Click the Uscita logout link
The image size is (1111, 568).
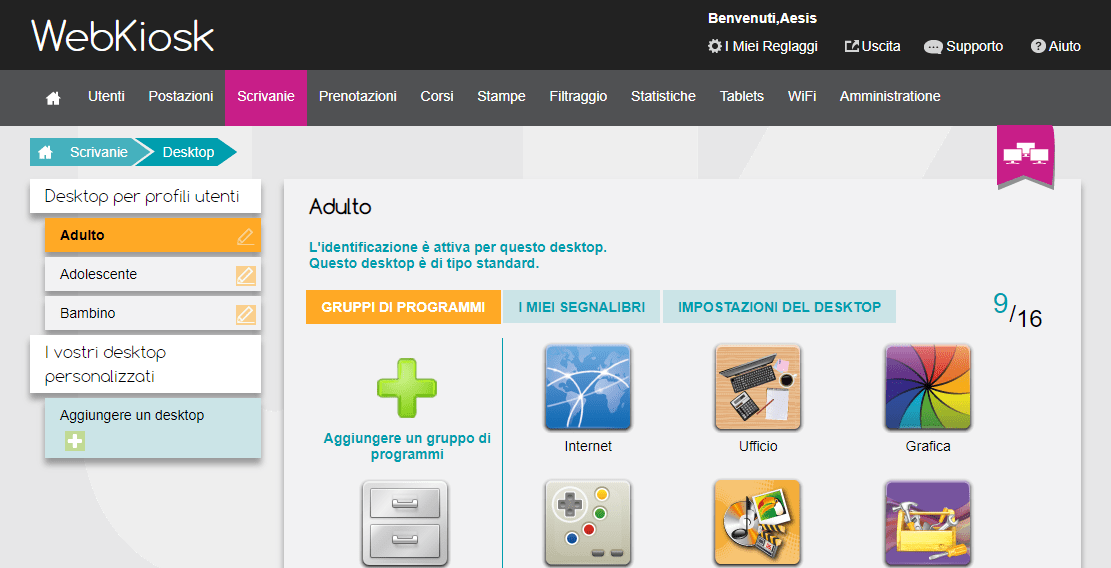(x=881, y=46)
